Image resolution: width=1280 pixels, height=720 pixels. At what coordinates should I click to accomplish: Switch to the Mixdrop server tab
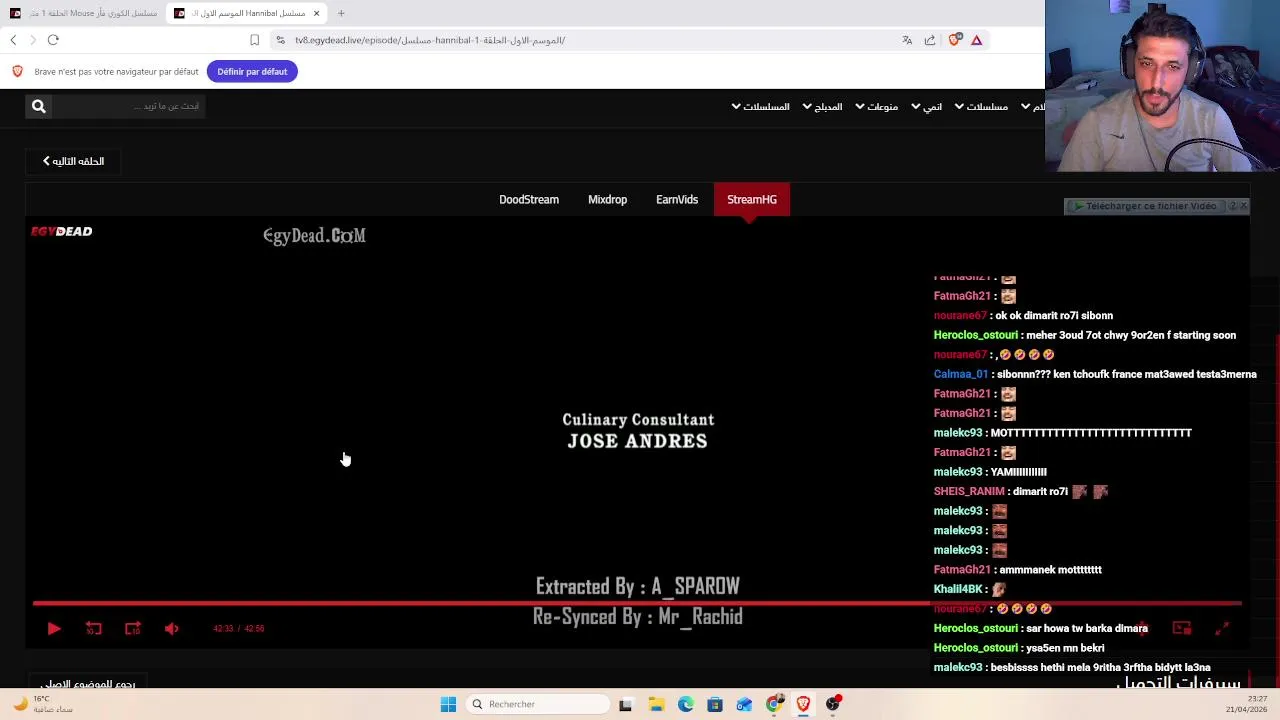pyautogui.click(x=607, y=200)
